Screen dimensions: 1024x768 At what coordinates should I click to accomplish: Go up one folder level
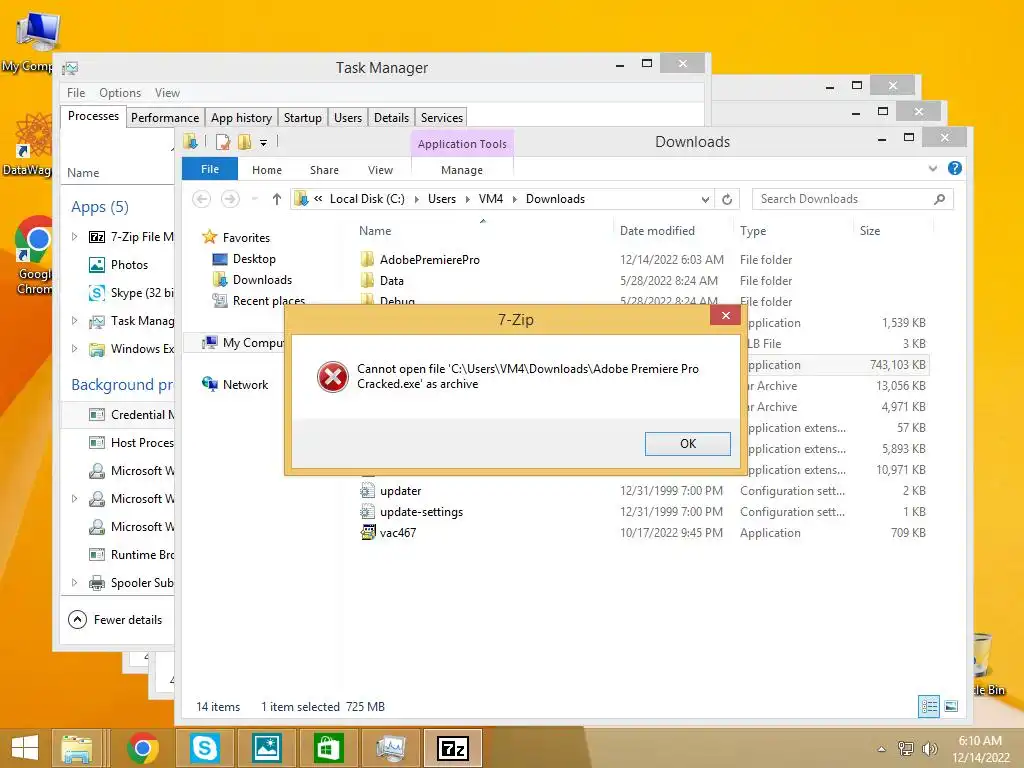point(277,199)
